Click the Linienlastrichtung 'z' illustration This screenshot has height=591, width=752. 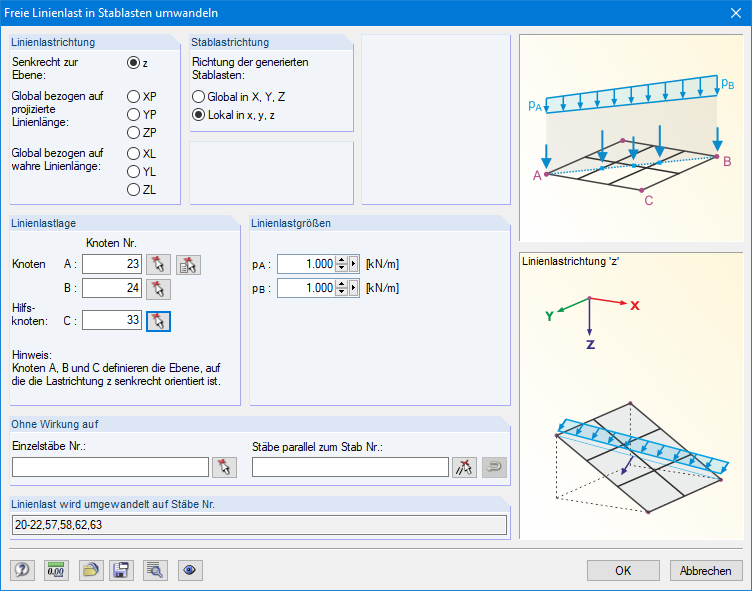pyautogui.click(x=631, y=396)
